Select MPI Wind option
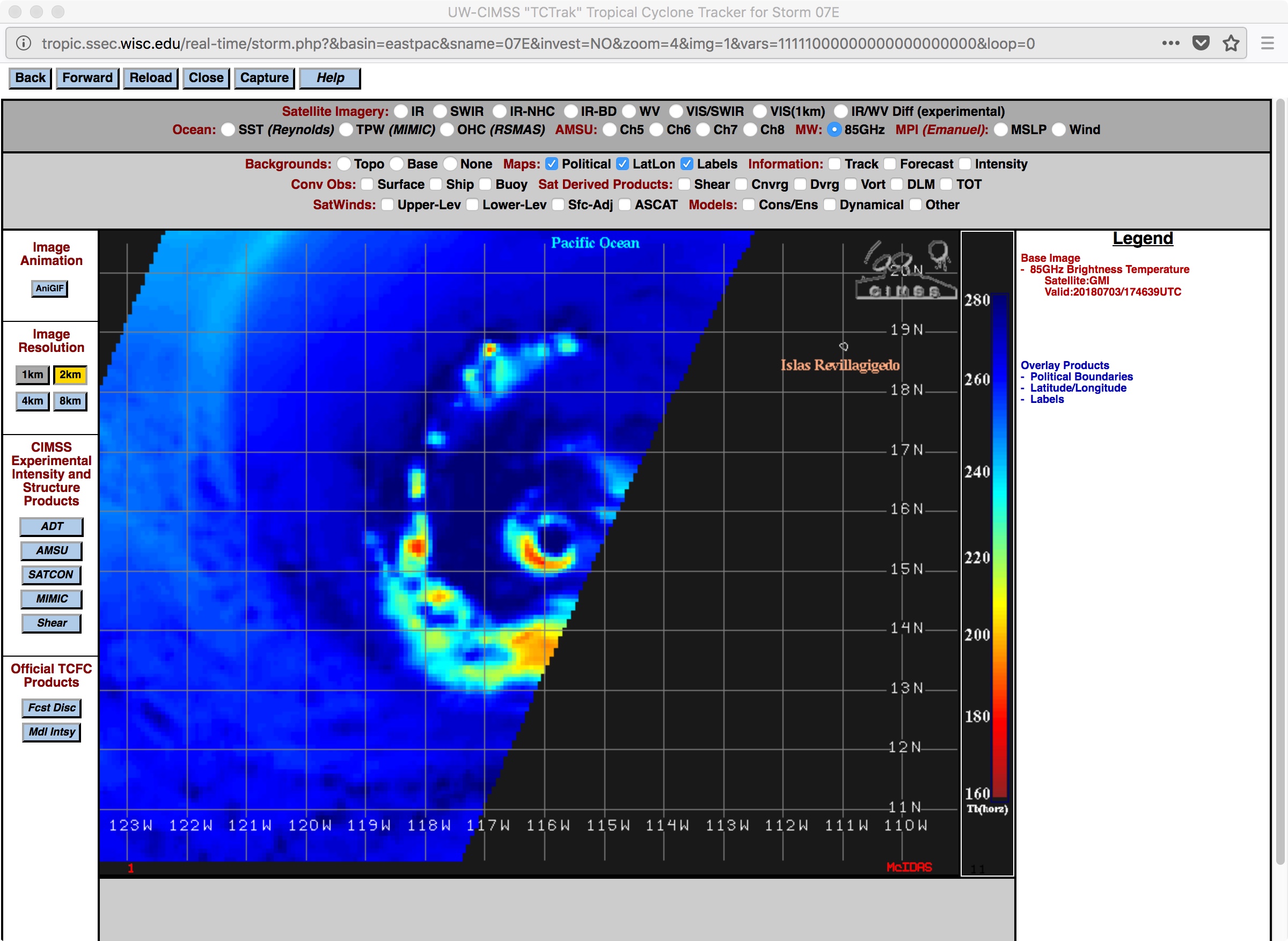This screenshot has width=1288, height=941. (x=1059, y=130)
